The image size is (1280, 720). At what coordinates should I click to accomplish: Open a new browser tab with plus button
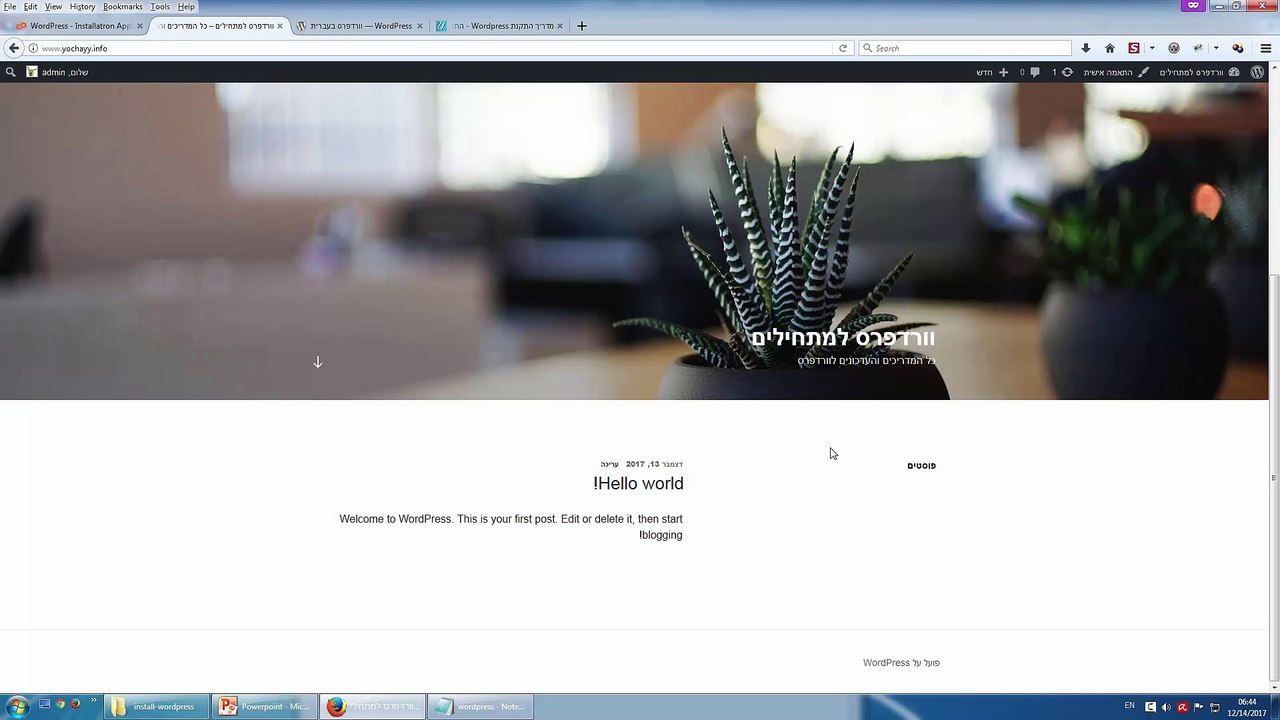coord(582,26)
